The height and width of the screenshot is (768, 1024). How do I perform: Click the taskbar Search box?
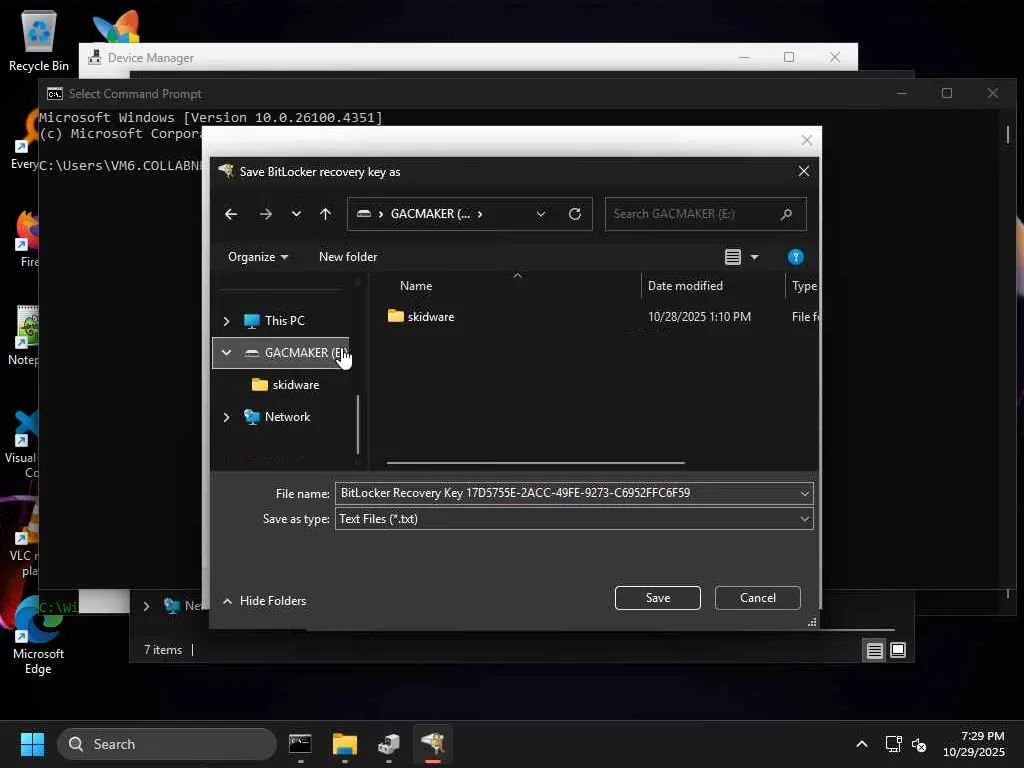(x=167, y=744)
